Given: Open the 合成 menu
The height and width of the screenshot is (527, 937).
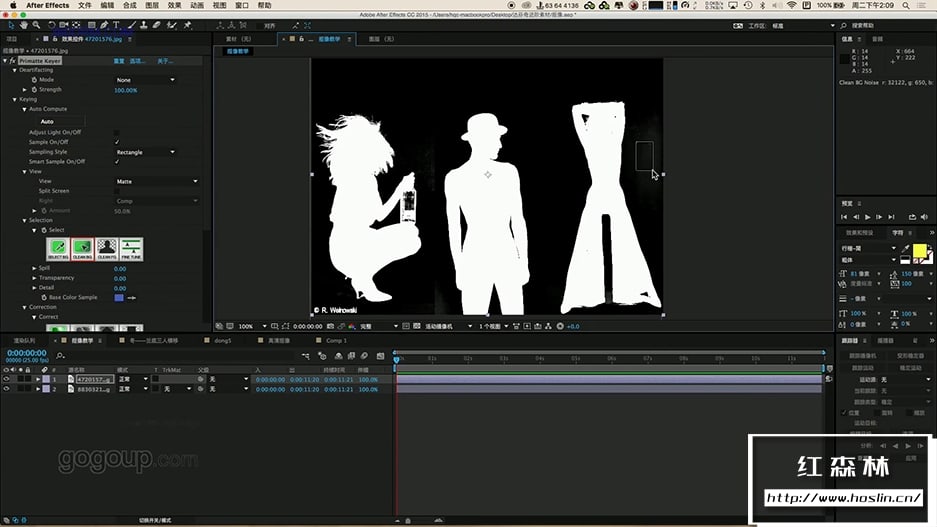Looking at the screenshot, I should click(x=130, y=5).
